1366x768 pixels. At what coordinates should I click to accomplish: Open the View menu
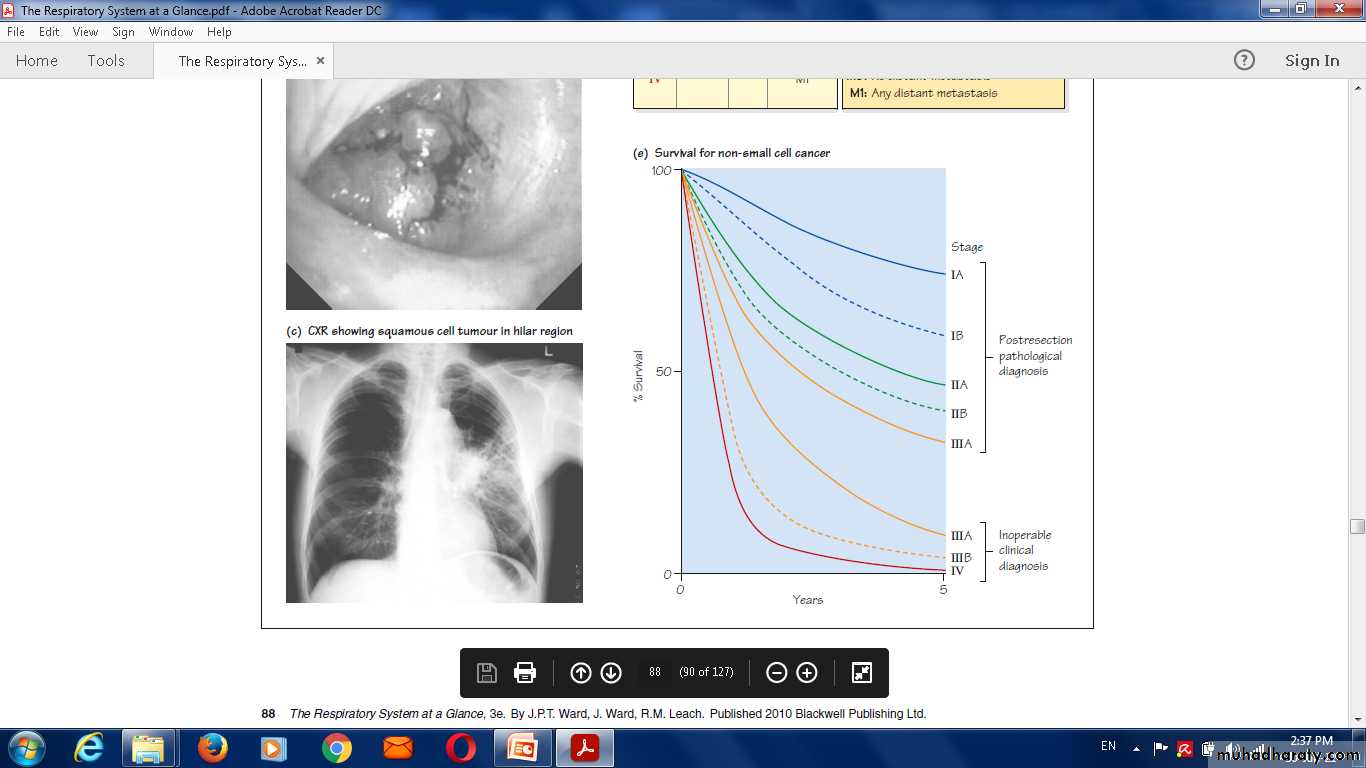coord(85,32)
